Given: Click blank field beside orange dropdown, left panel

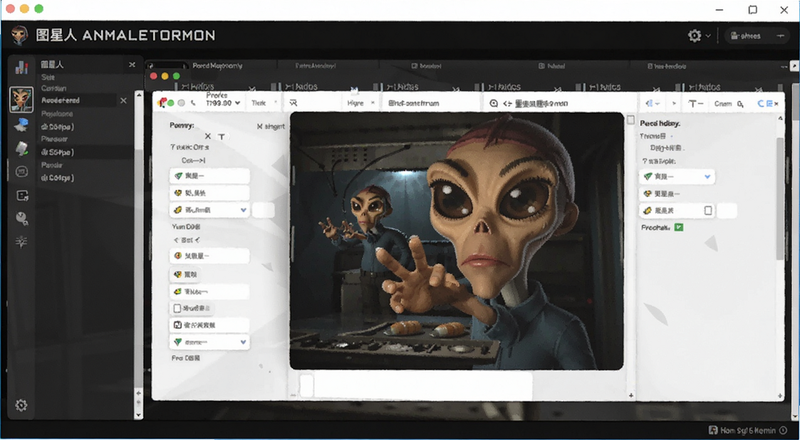Looking at the screenshot, I should [x=263, y=210].
